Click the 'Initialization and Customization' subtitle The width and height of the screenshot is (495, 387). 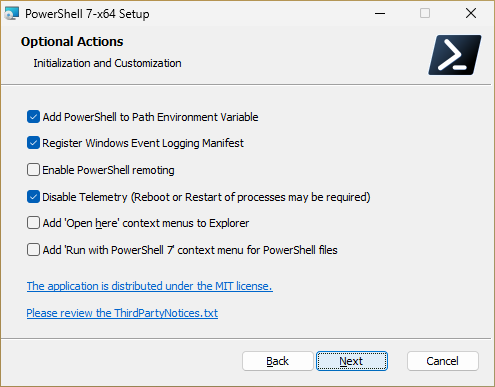[x=107, y=63]
